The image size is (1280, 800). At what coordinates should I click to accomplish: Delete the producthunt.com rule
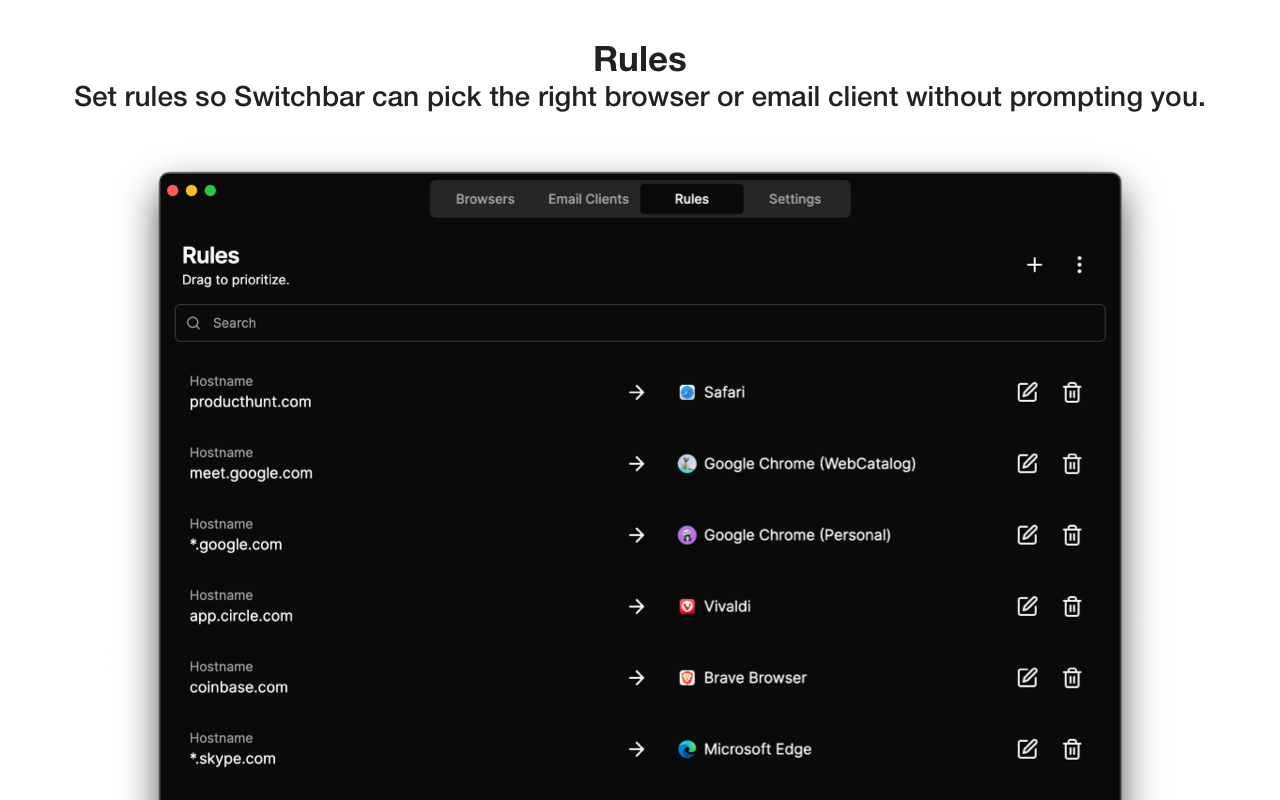tap(1072, 392)
